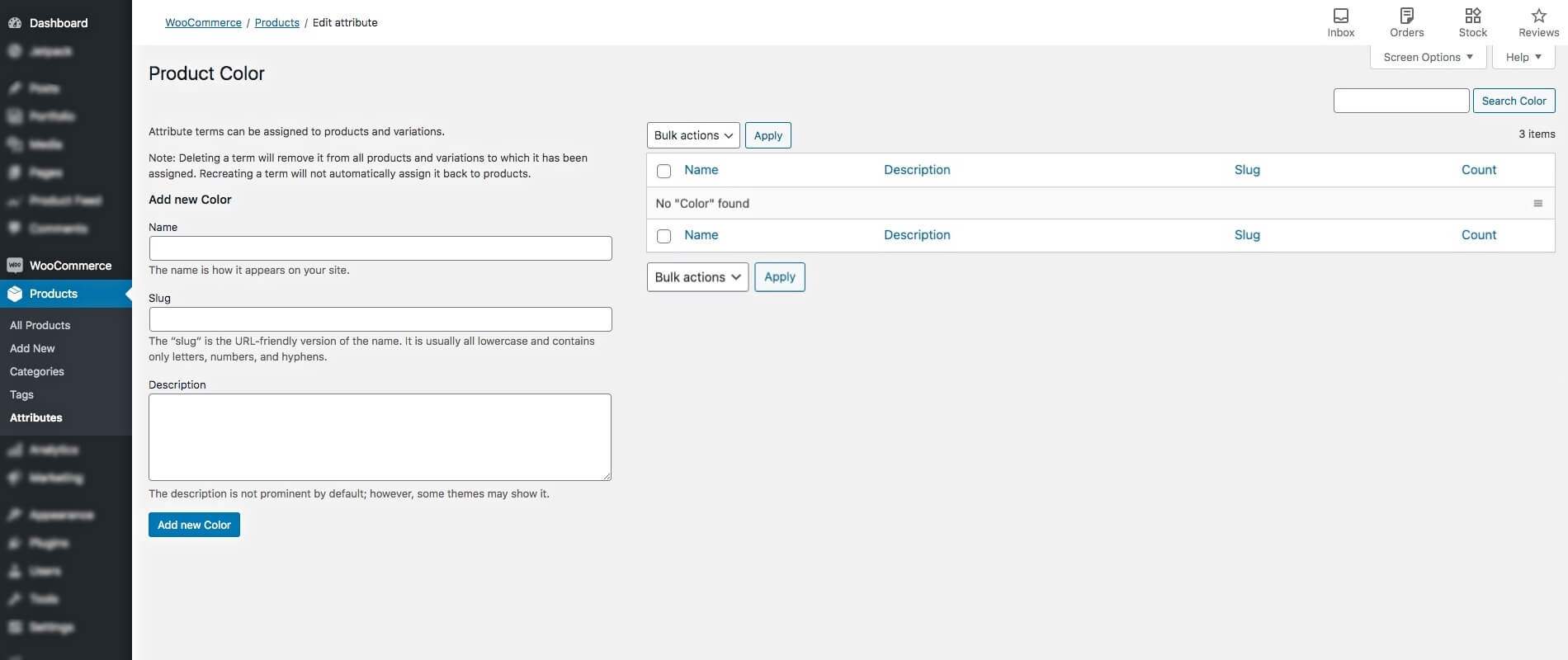Expand the top Bulk actions dropdown

tap(693, 135)
